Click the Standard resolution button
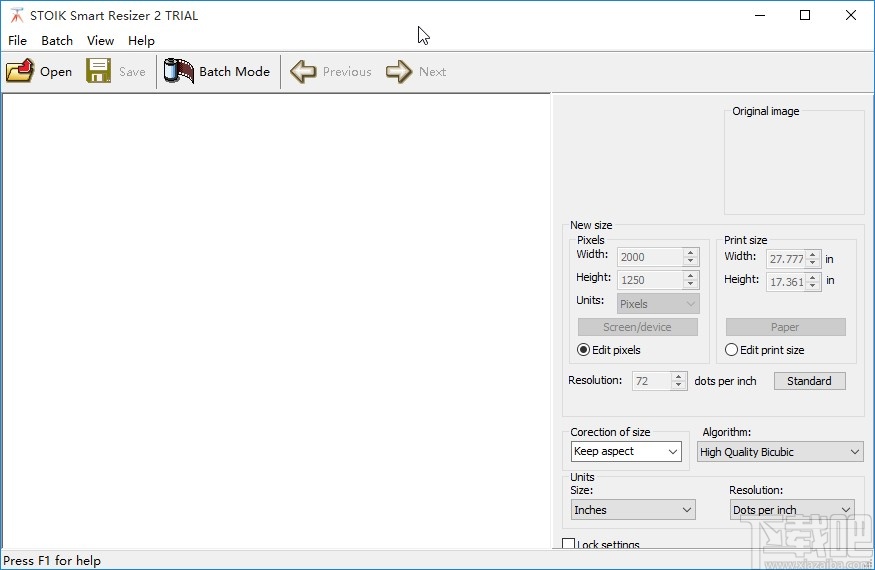Image resolution: width=875 pixels, height=570 pixels. (x=809, y=381)
